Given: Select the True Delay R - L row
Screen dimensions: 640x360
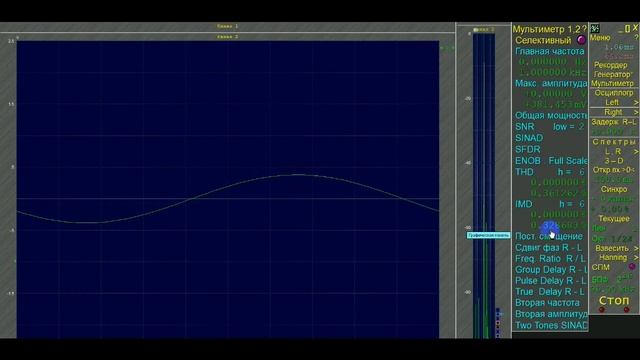Looking at the screenshot, I should tap(549, 292).
